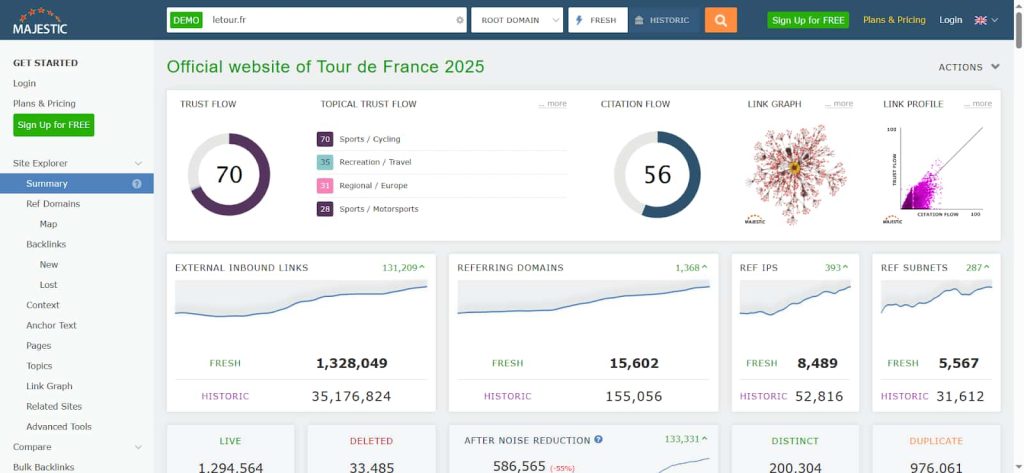
Task: Switch to the Historic index
Action: (663, 20)
